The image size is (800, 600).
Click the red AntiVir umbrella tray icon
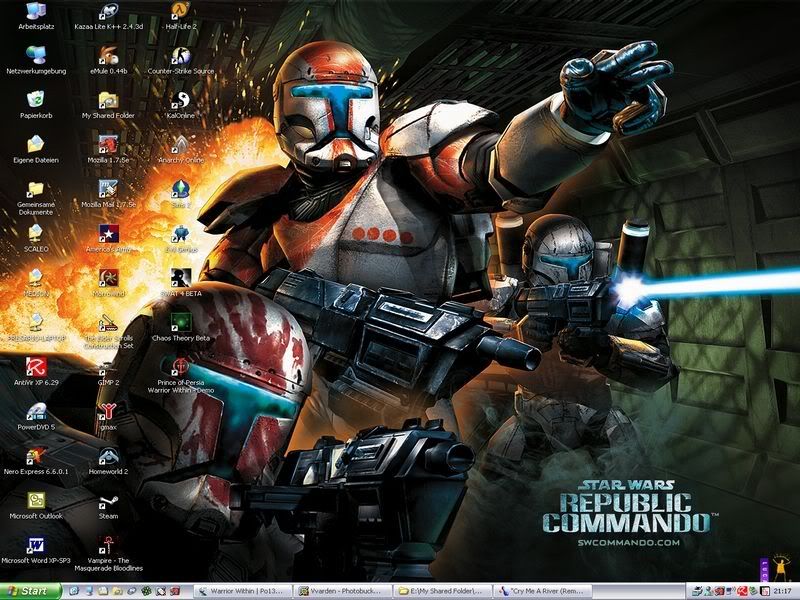pos(742,591)
